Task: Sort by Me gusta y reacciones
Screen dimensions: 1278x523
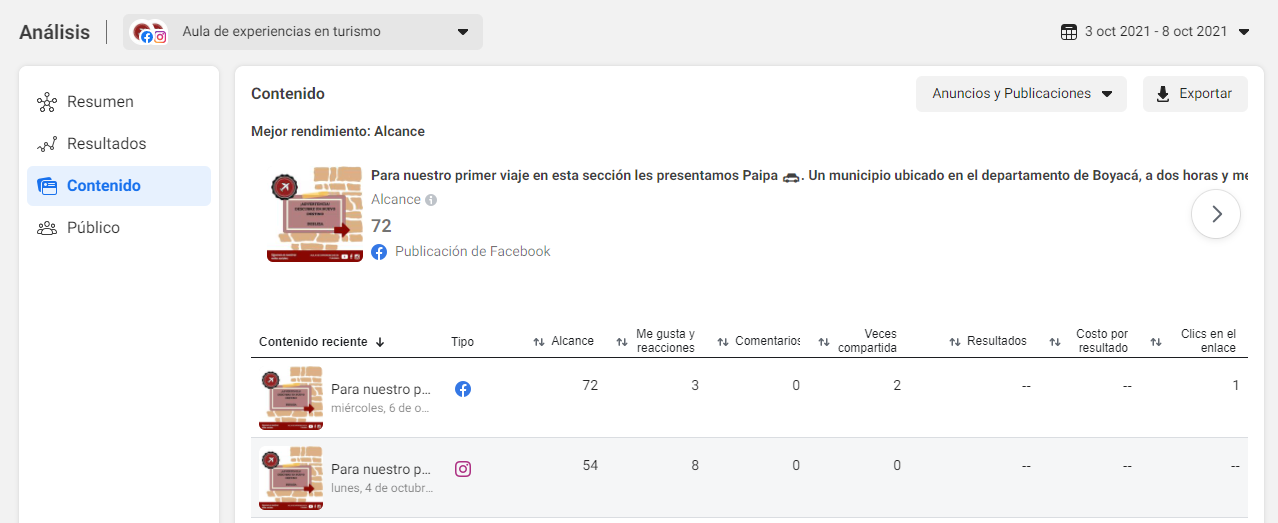Action: [x=622, y=342]
